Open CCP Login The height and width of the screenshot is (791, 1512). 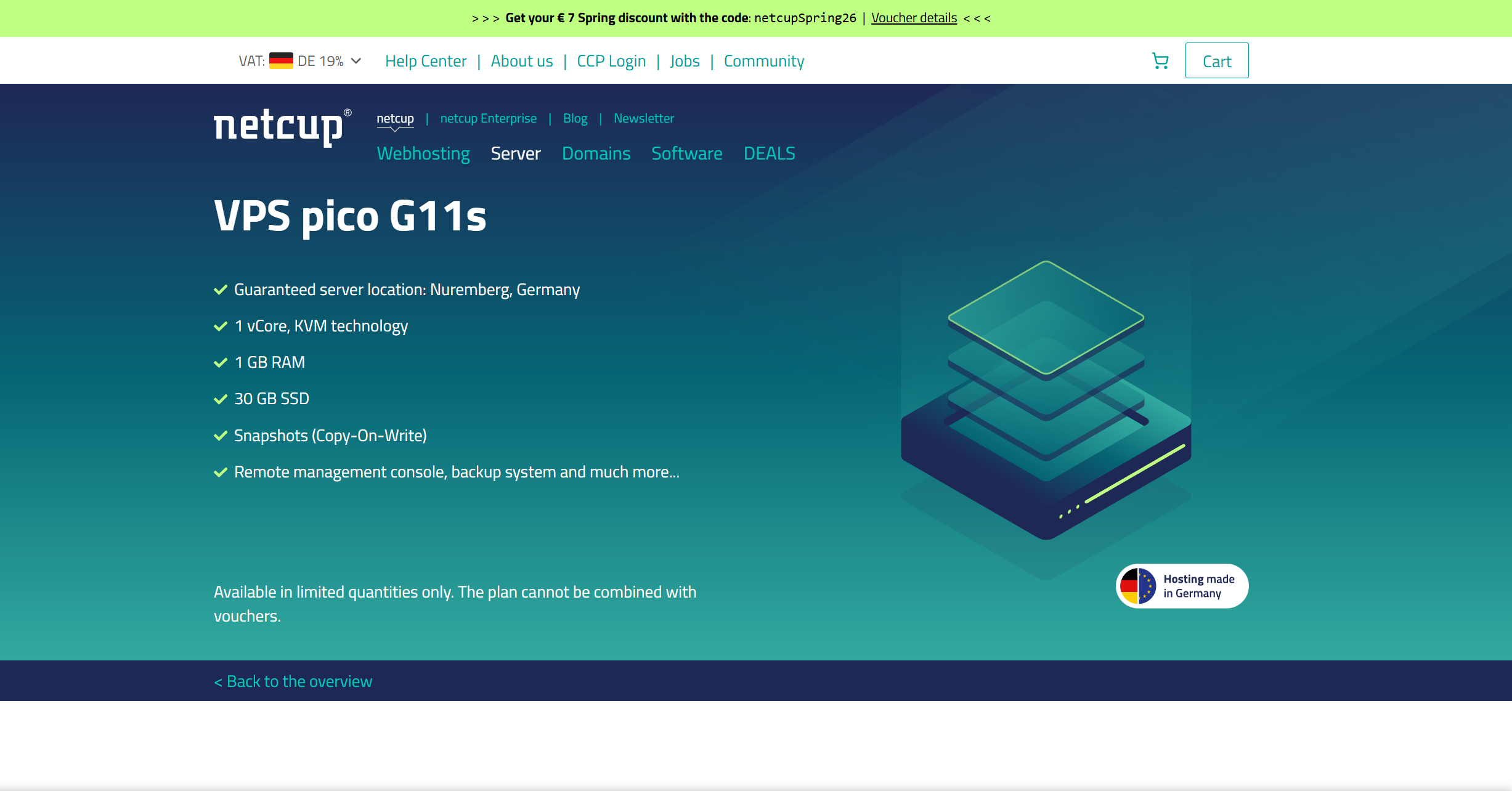[611, 60]
